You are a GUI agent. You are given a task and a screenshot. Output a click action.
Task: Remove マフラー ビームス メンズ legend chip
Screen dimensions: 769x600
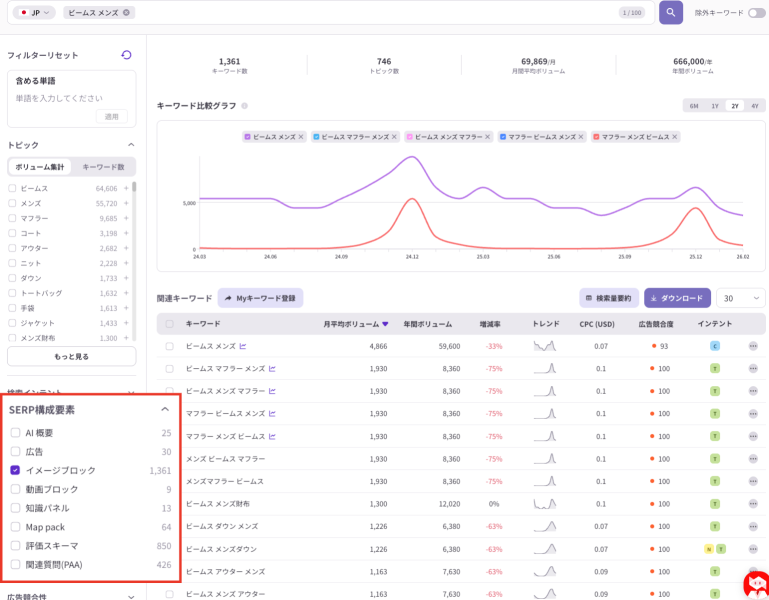581,137
